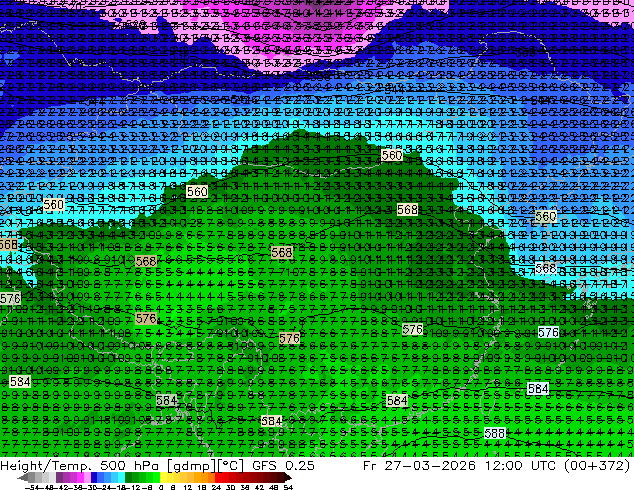Click the '-48' color scale label

[x=46, y=488]
